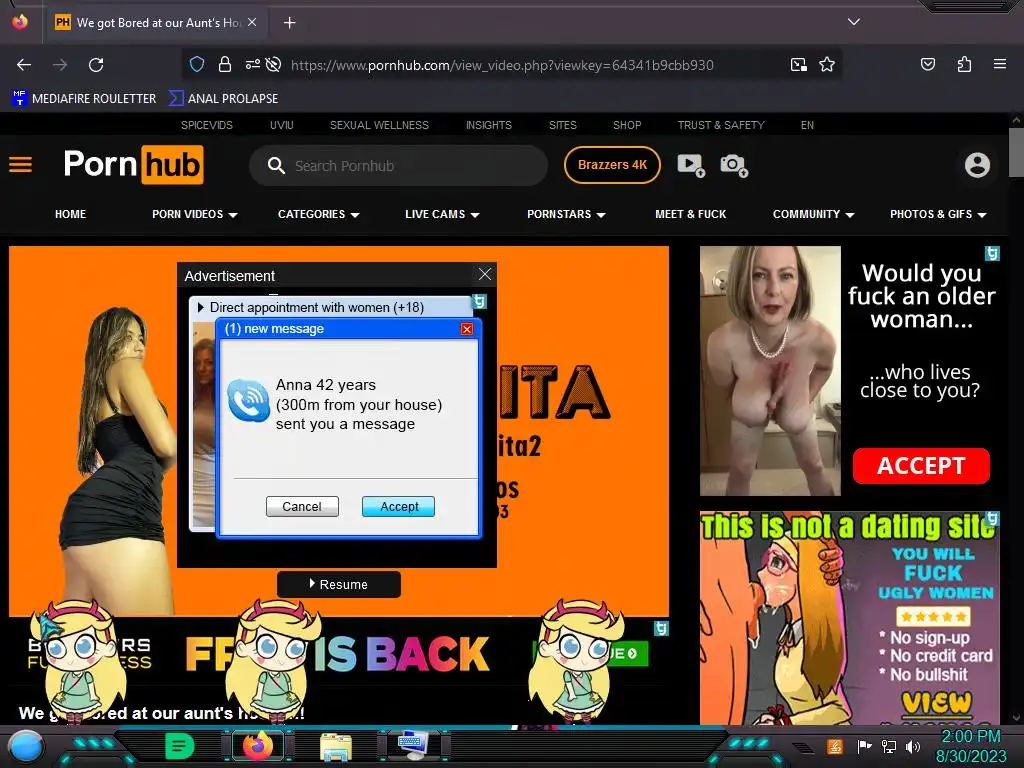The height and width of the screenshot is (768, 1024).
Task: Click the Brazzers 4K button
Action: pyautogui.click(x=612, y=165)
